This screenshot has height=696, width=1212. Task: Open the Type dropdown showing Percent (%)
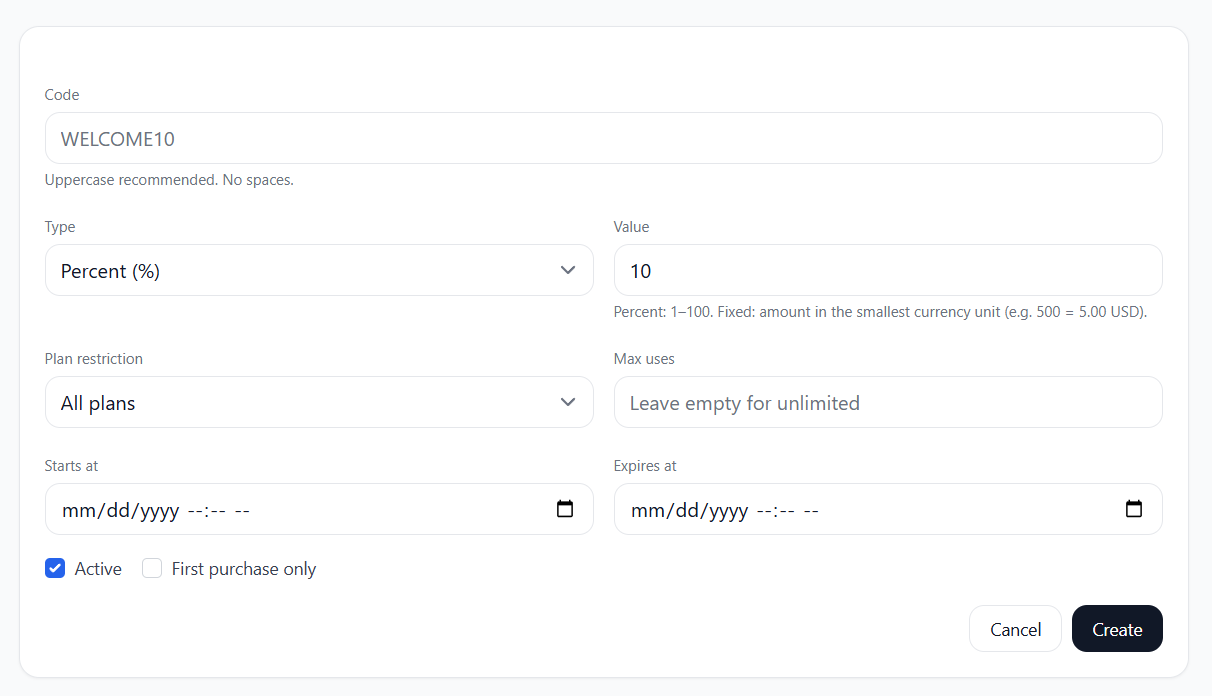300,270
